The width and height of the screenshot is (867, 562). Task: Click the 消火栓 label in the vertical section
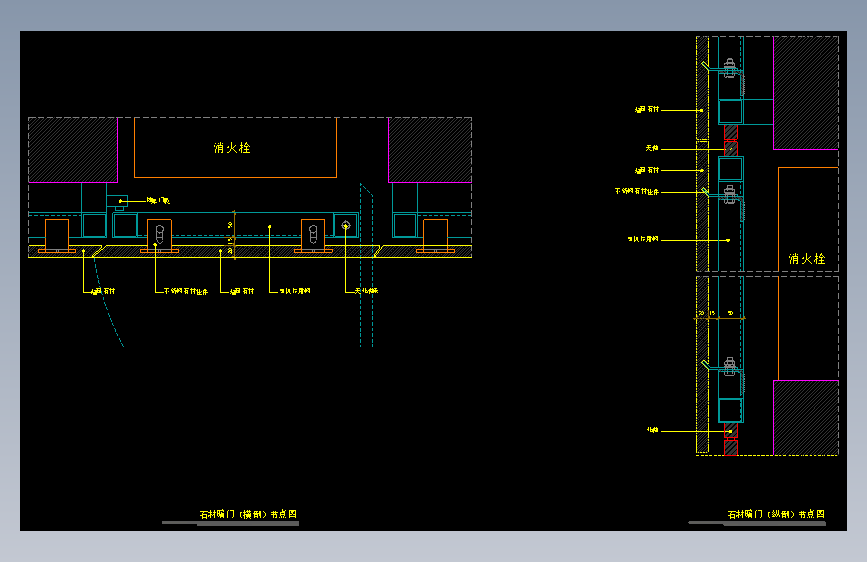(x=807, y=259)
